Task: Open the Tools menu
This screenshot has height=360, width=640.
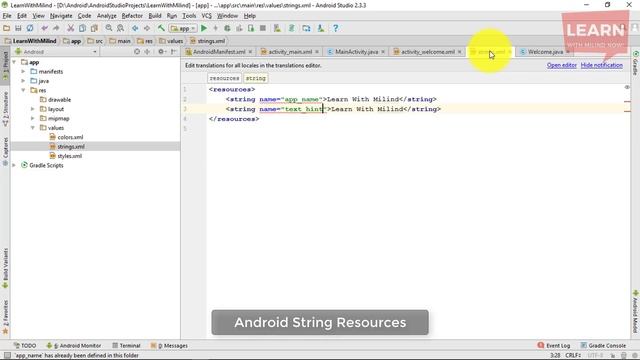Action: pyautogui.click(x=189, y=16)
